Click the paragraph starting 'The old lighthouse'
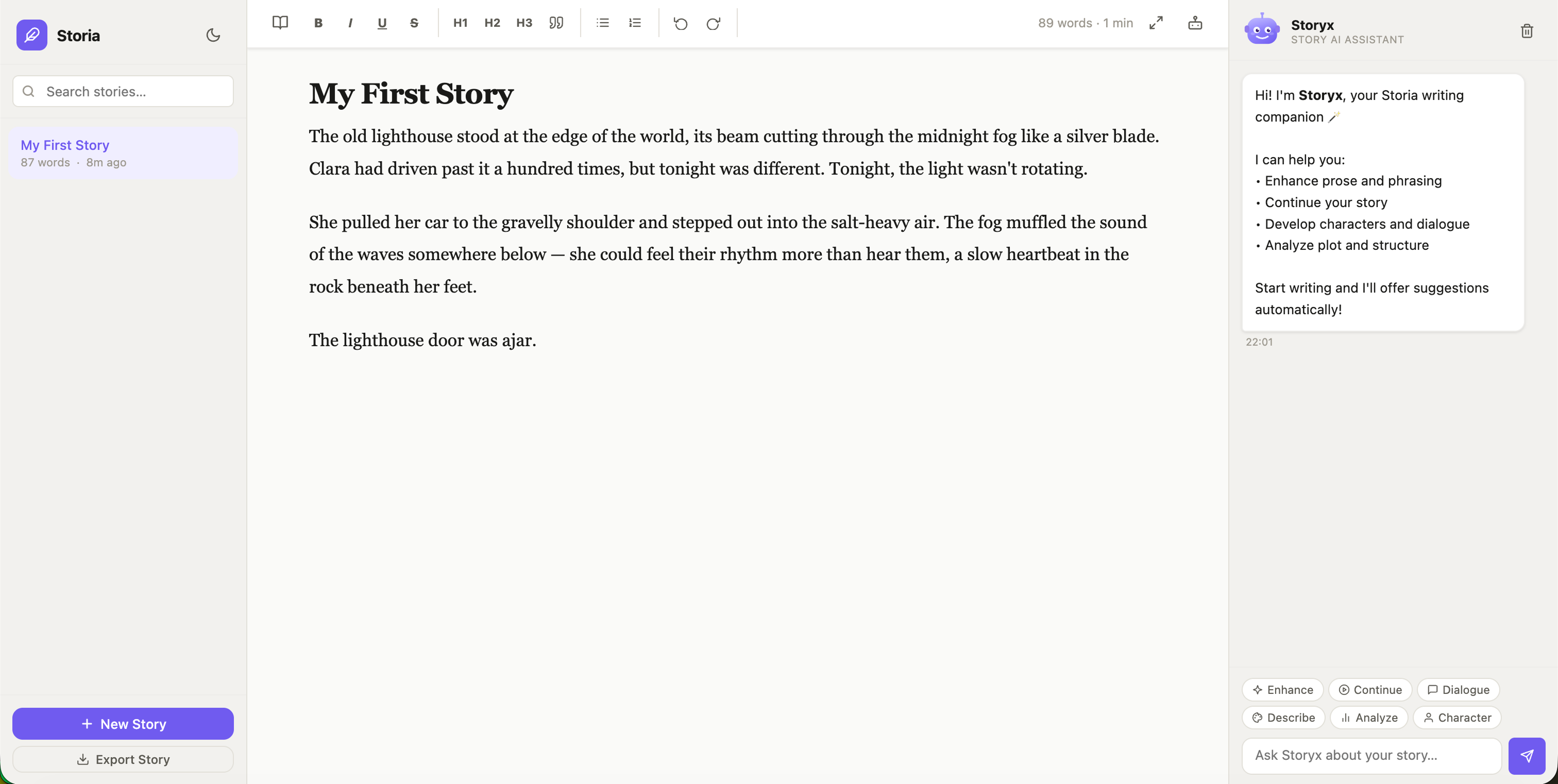1558x784 pixels. click(734, 152)
